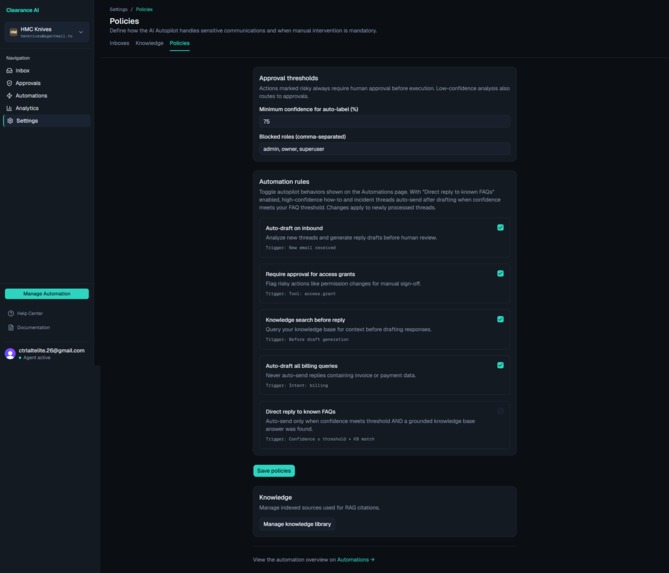
Task: Click the Clearance AI logo text
Action: tap(23, 10)
